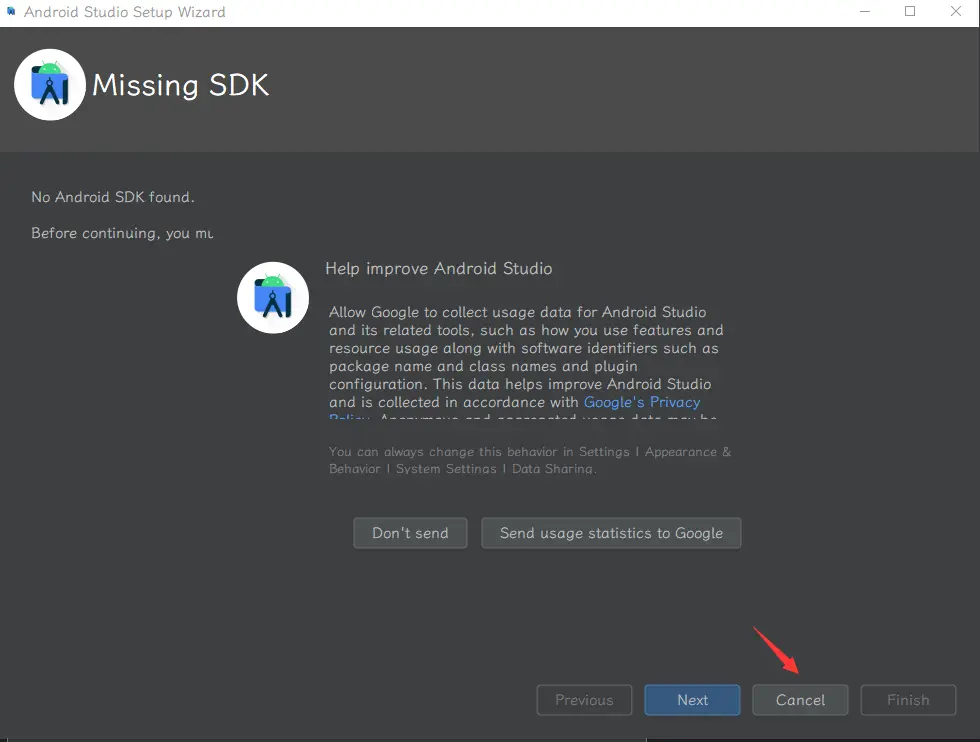Cancel the setup wizard

pos(800,700)
